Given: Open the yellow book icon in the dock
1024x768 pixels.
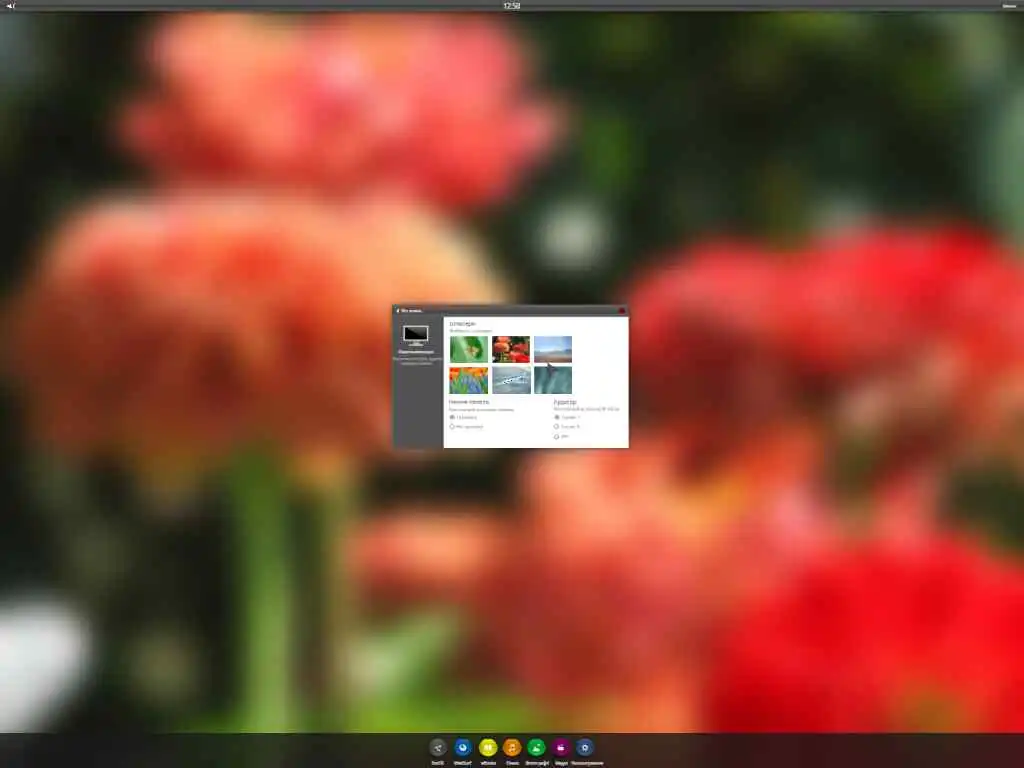Looking at the screenshot, I should click(x=488, y=747).
